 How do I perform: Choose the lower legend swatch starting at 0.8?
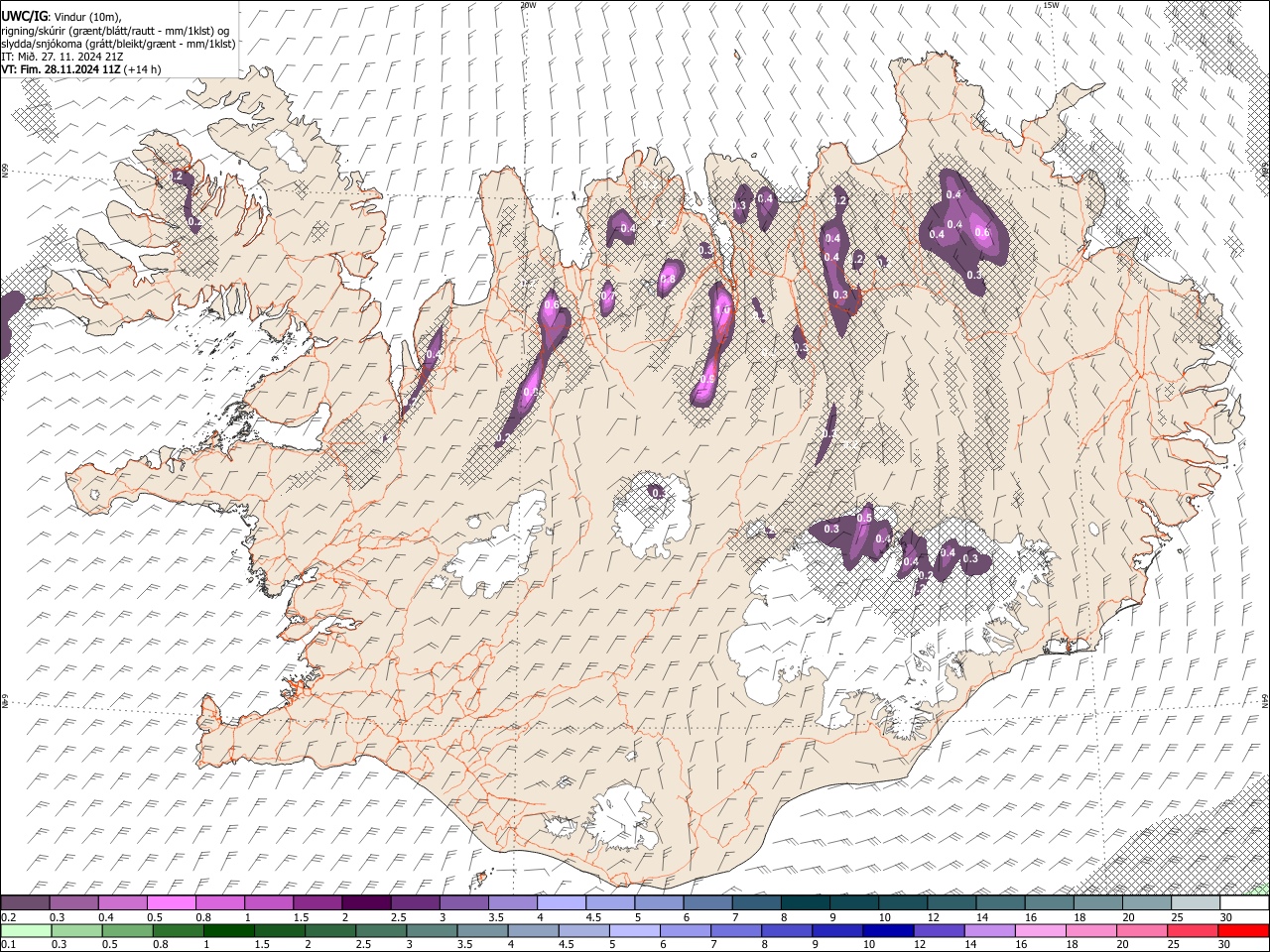[178, 930]
